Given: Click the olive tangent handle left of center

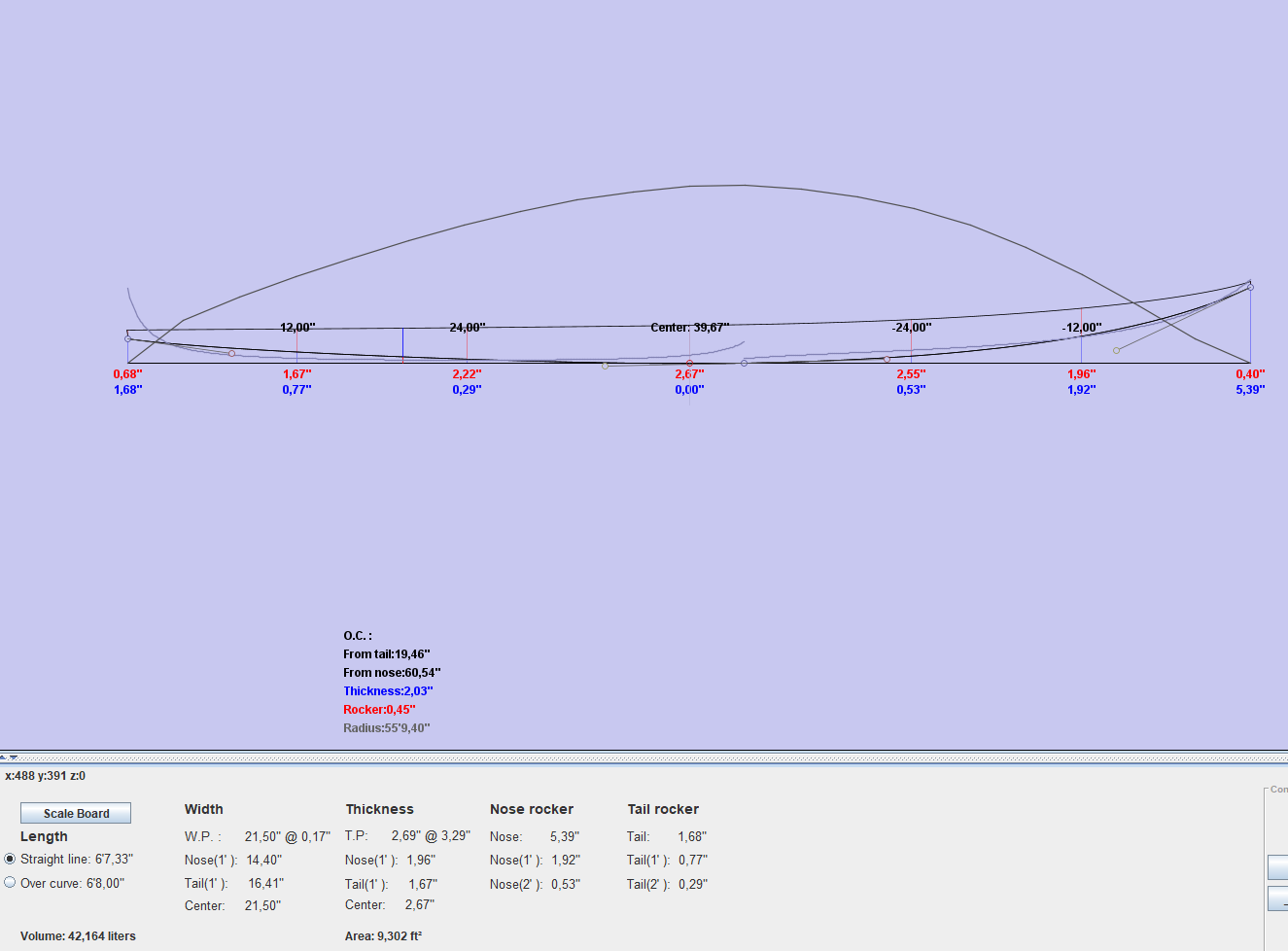Looking at the screenshot, I should pos(605,366).
